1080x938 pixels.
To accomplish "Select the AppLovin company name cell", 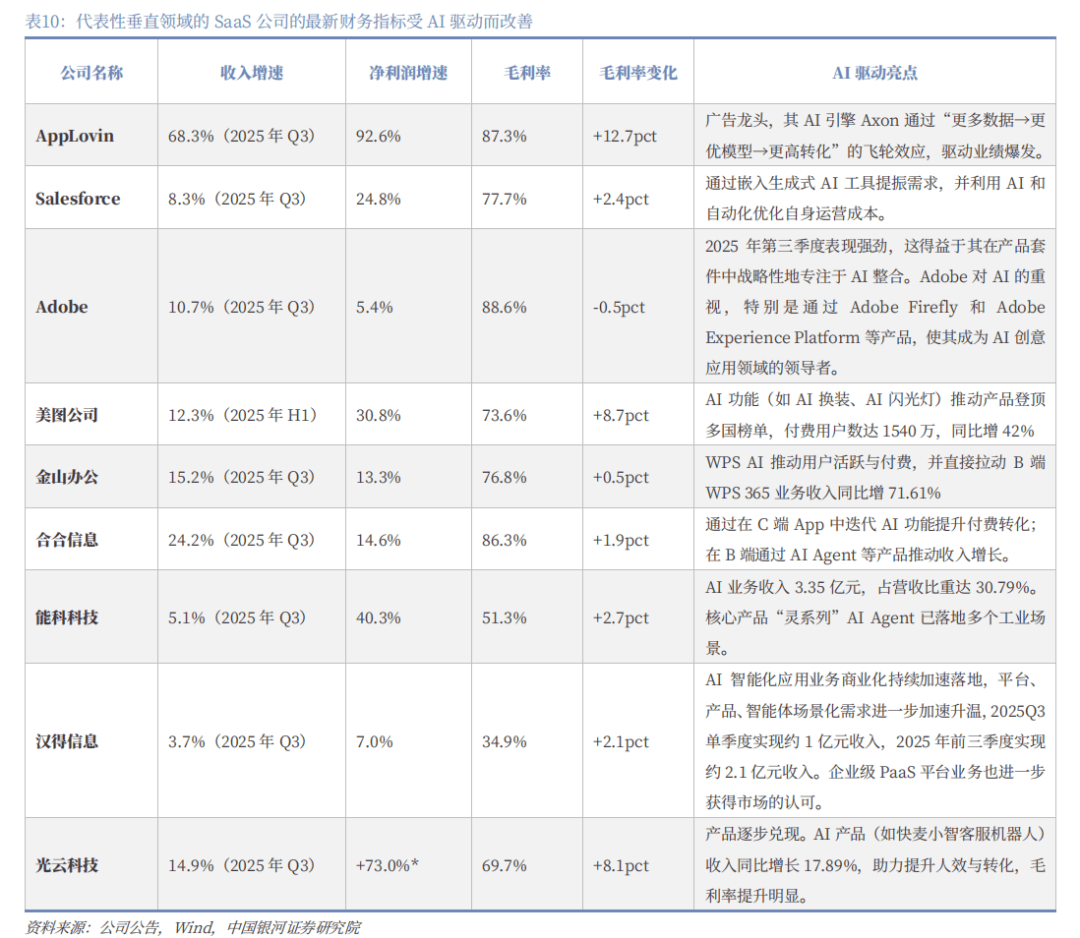I will pyautogui.click(x=75, y=135).
